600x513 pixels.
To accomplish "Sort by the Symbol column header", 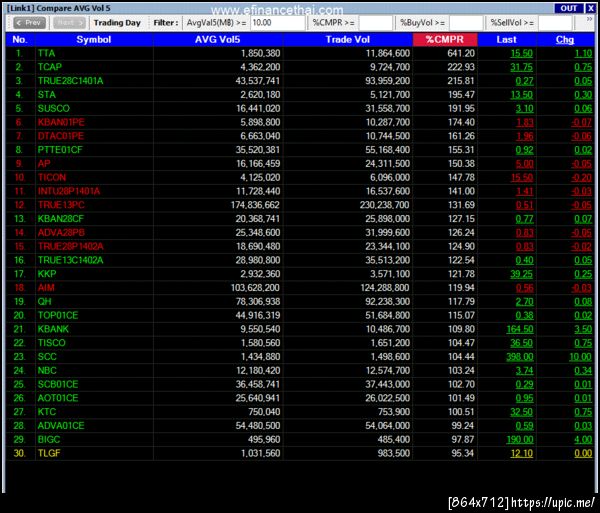I will click(94, 39).
